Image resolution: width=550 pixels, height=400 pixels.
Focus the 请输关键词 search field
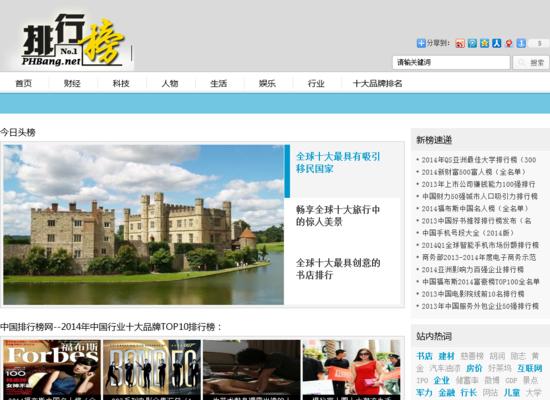[451, 62]
